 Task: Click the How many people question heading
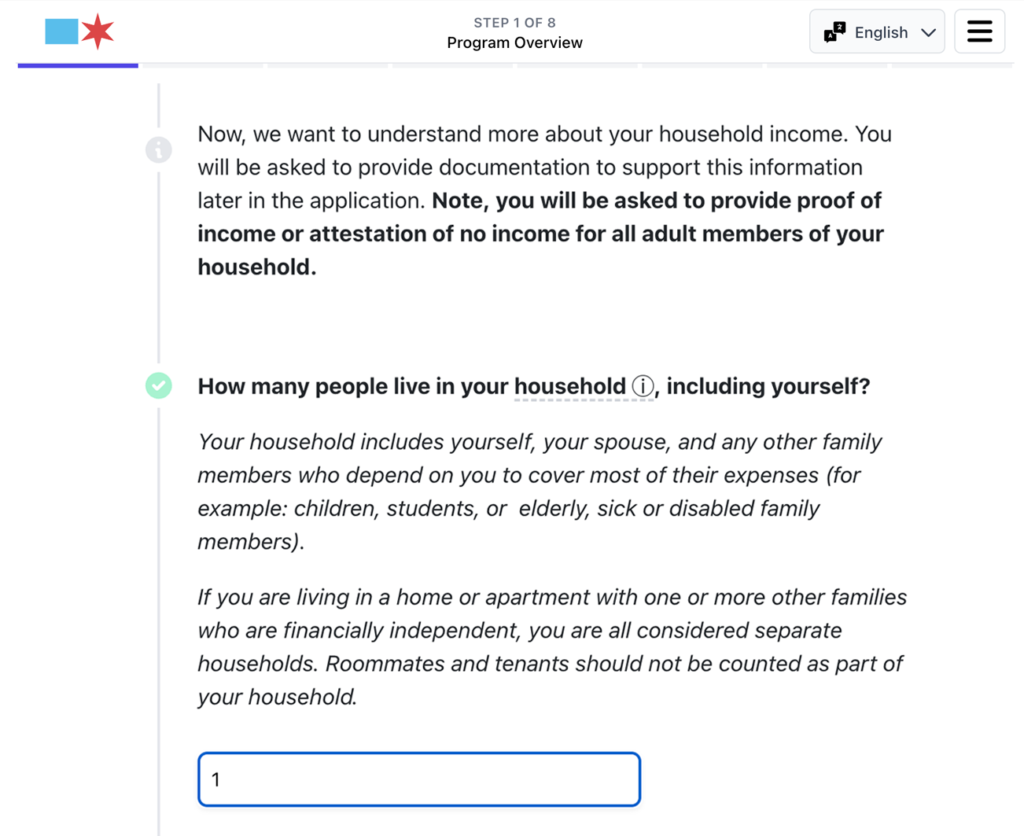533,386
